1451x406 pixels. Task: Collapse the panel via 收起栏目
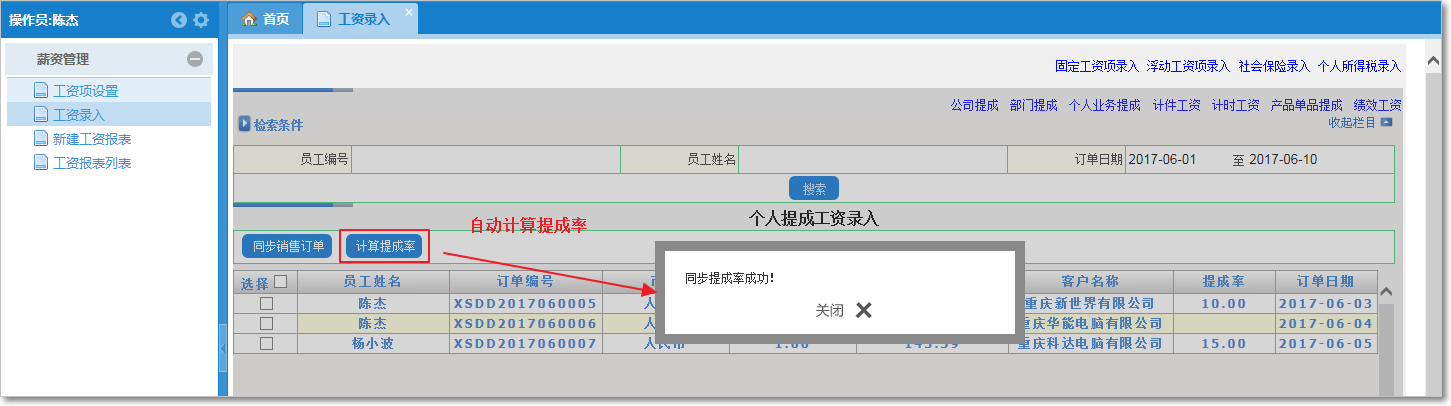coord(1359,123)
